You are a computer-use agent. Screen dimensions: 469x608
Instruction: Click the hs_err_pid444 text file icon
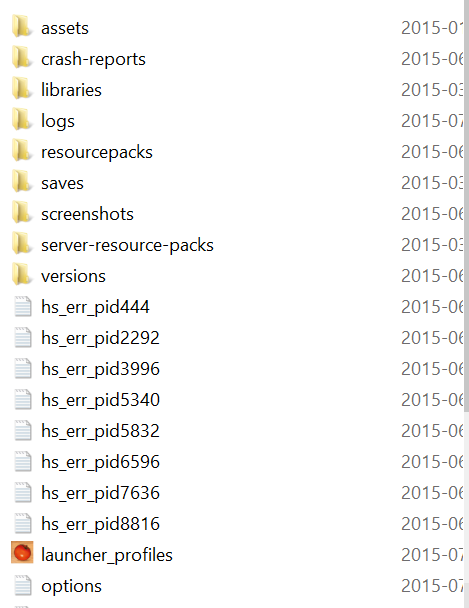[x=23, y=306]
